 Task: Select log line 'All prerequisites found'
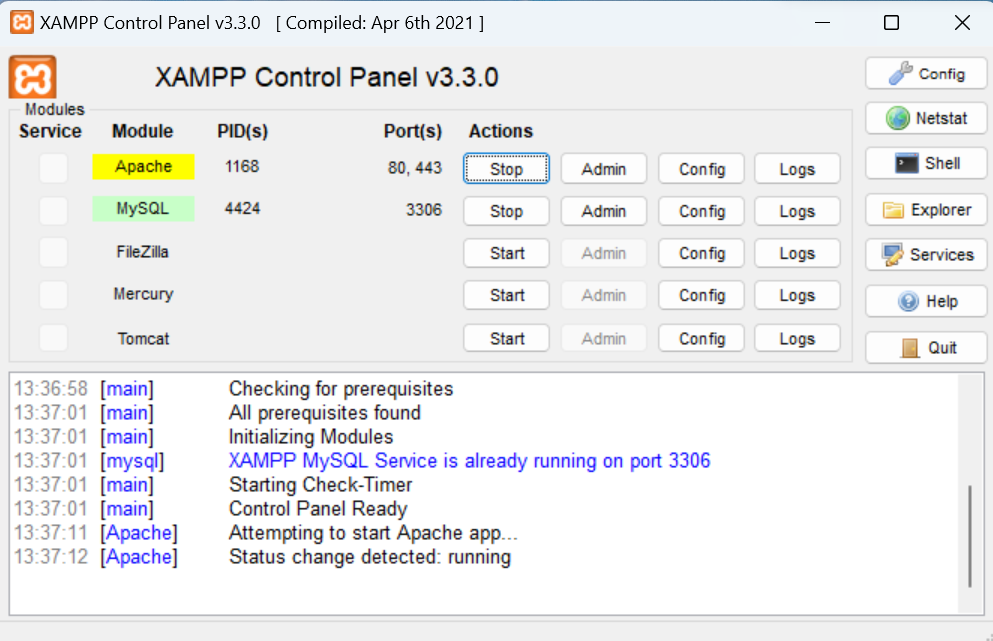324,412
